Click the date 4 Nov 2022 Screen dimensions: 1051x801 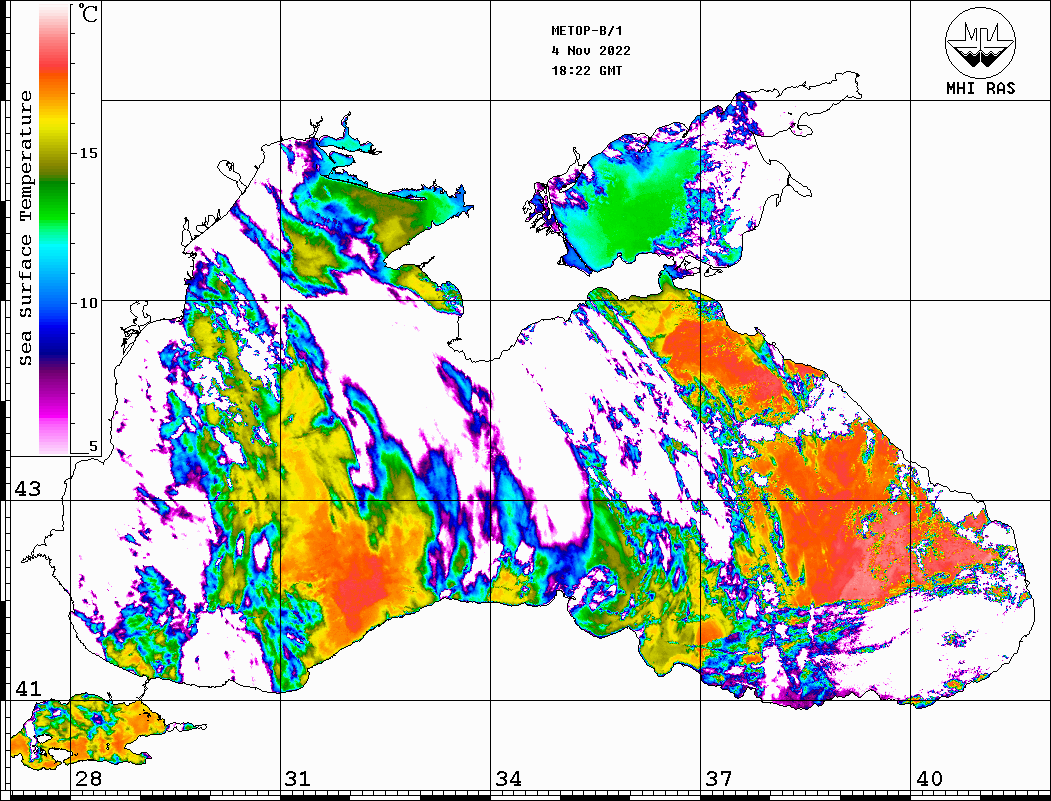591,51
